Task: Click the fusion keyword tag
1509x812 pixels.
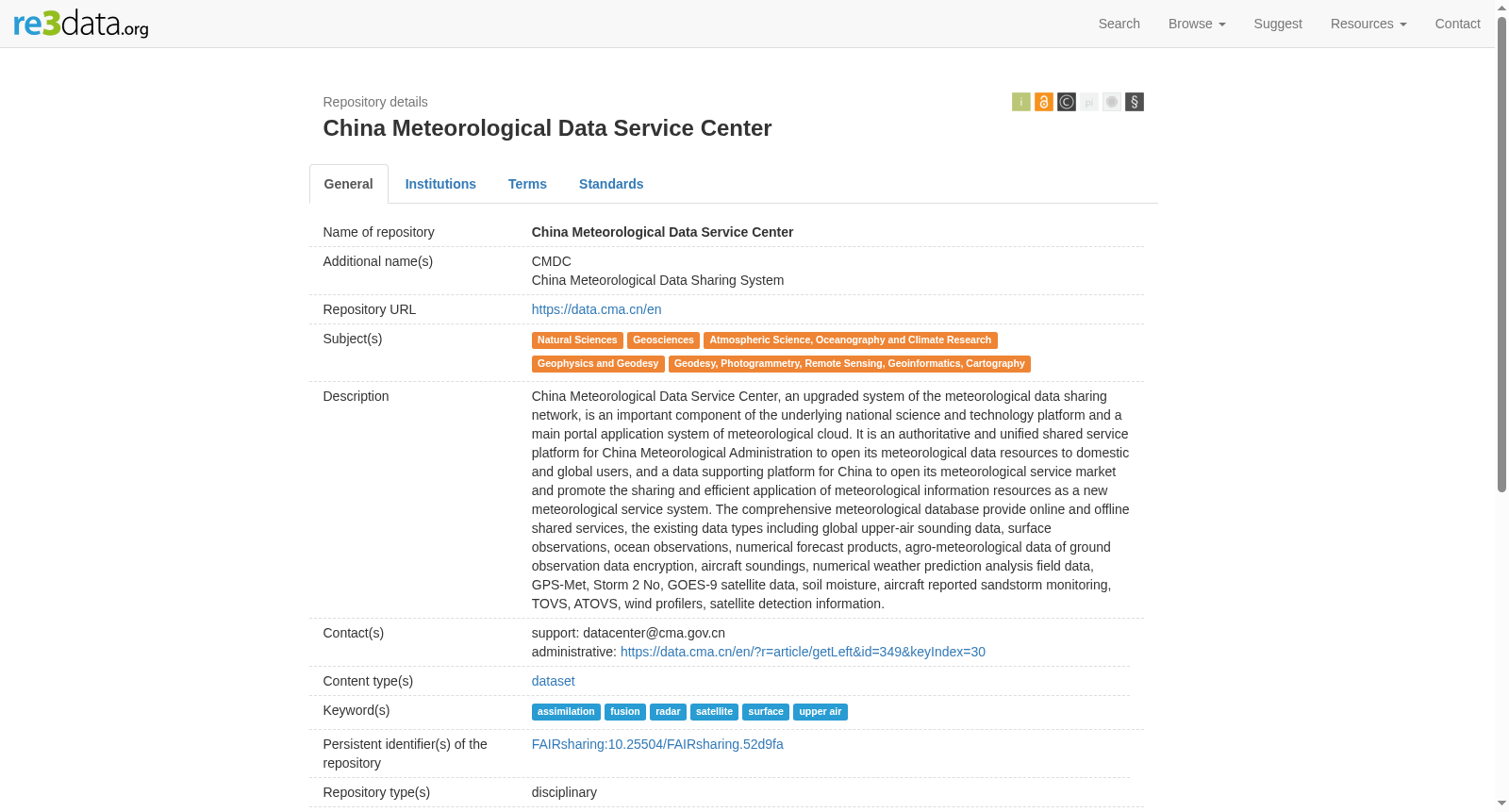Action: click(x=625, y=712)
